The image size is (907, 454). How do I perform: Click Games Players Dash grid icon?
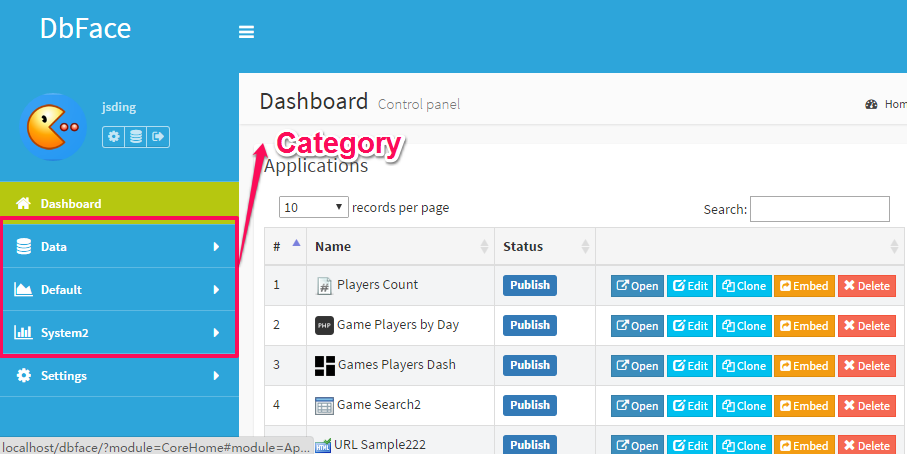(325, 366)
